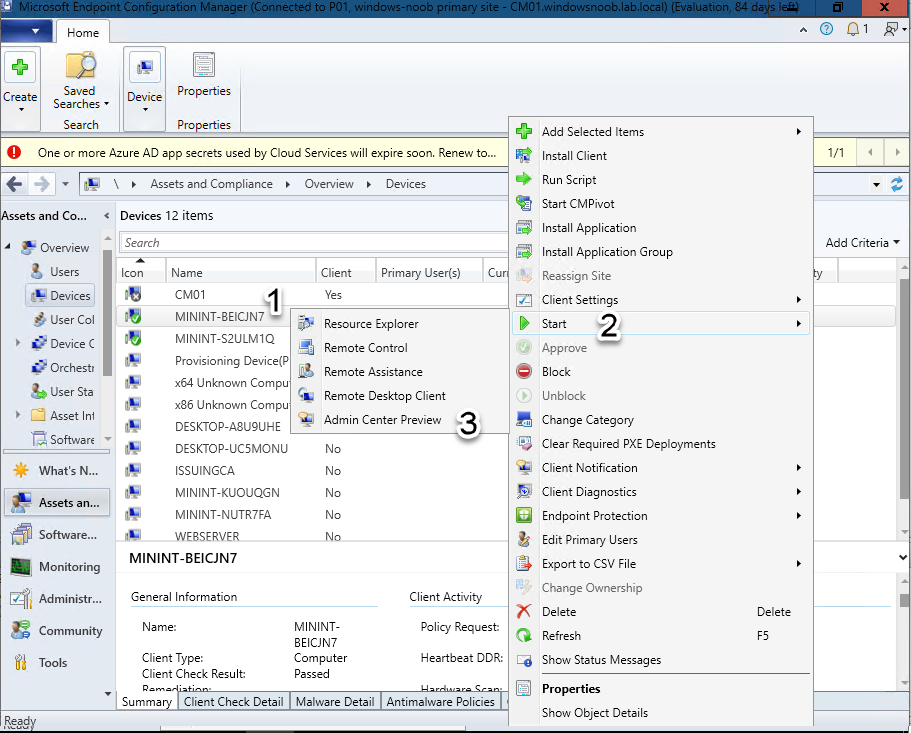The width and height of the screenshot is (911, 733).
Task: Choose Edit Primary Users menu entry
Action: point(660,540)
